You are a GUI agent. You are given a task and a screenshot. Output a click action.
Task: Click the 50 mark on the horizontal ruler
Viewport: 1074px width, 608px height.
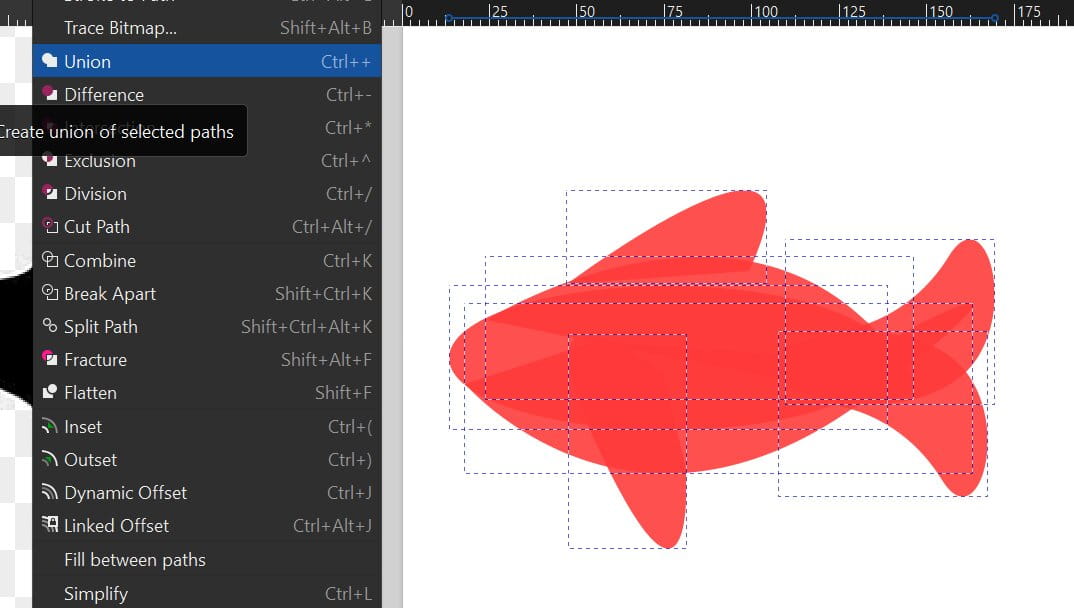pyautogui.click(x=586, y=12)
